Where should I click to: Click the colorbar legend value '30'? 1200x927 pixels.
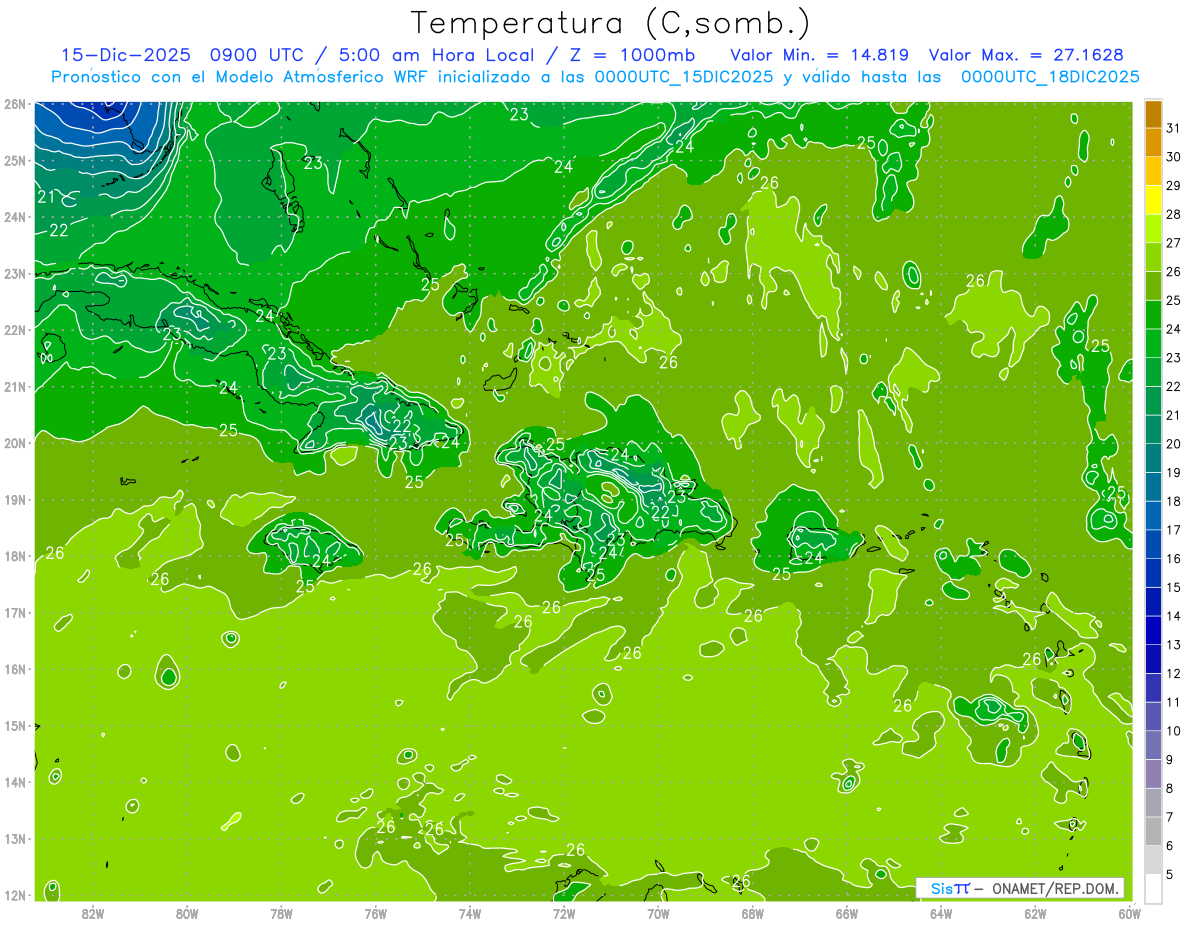[x=1173, y=157]
